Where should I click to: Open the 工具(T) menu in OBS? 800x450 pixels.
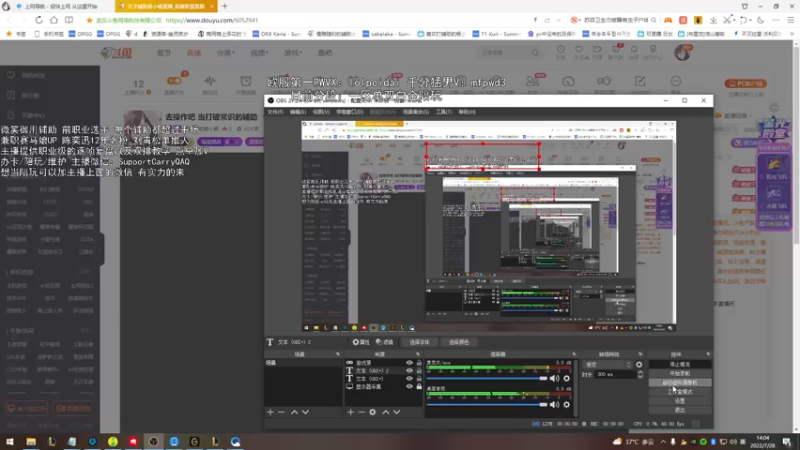click(x=443, y=112)
